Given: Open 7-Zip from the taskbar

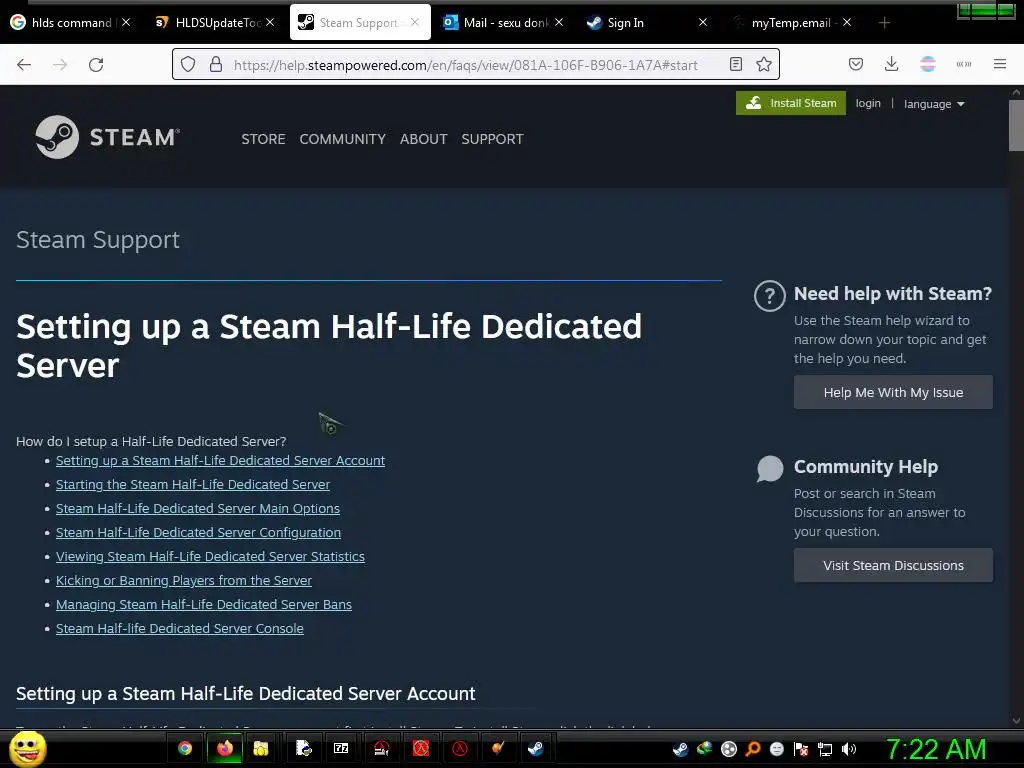Looking at the screenshot, I should [x=341, y=748].
